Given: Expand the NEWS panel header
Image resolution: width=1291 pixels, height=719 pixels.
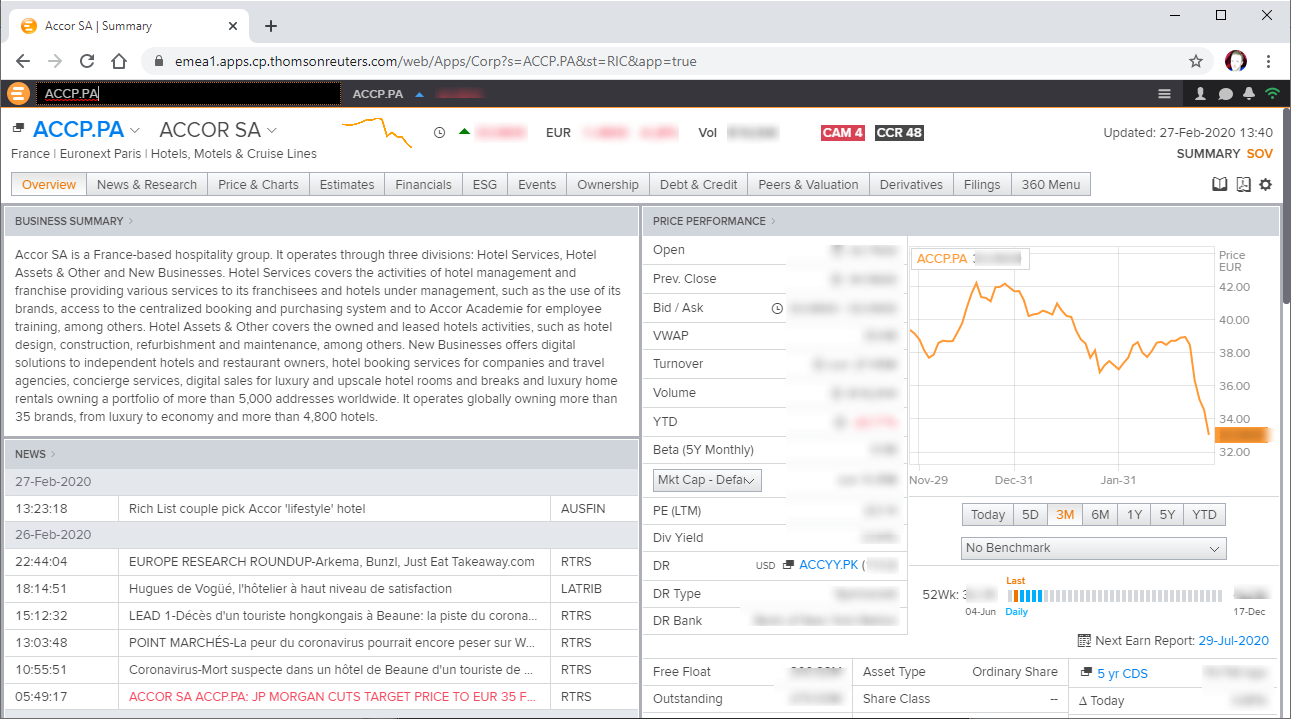Looking at the screenshot, I should pyautogui.click(x=35, y=454).
